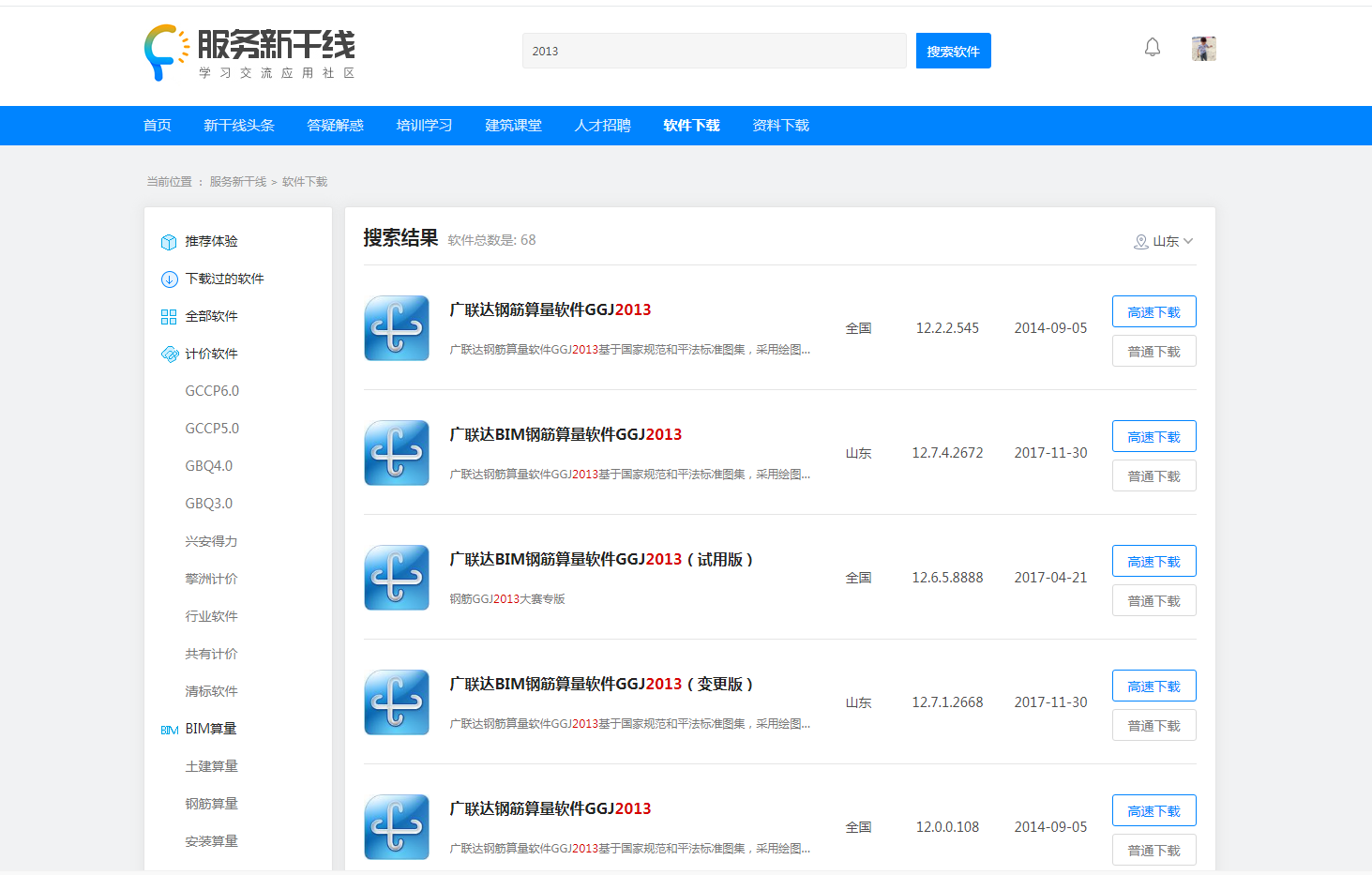
Task: Open the 广联达BIM钢筋算量软件GGJ2013 title, version 12.7.4.2672
Action: click(x=565, y=434)
